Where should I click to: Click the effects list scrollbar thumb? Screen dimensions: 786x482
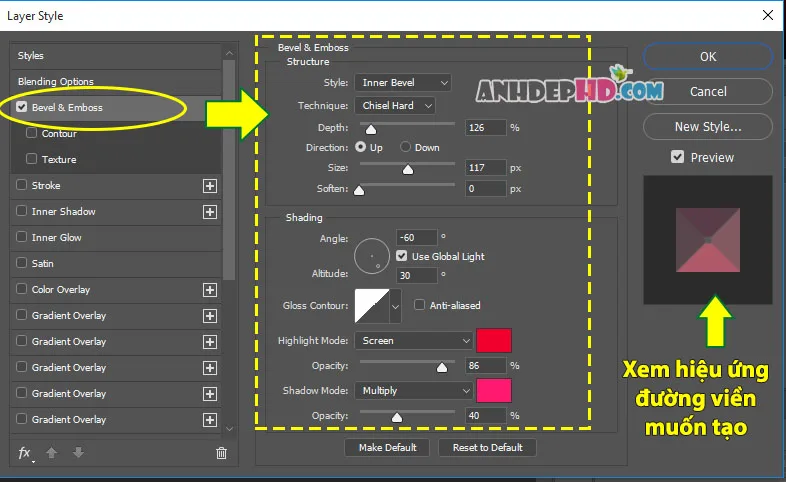(x=229, y=170)
